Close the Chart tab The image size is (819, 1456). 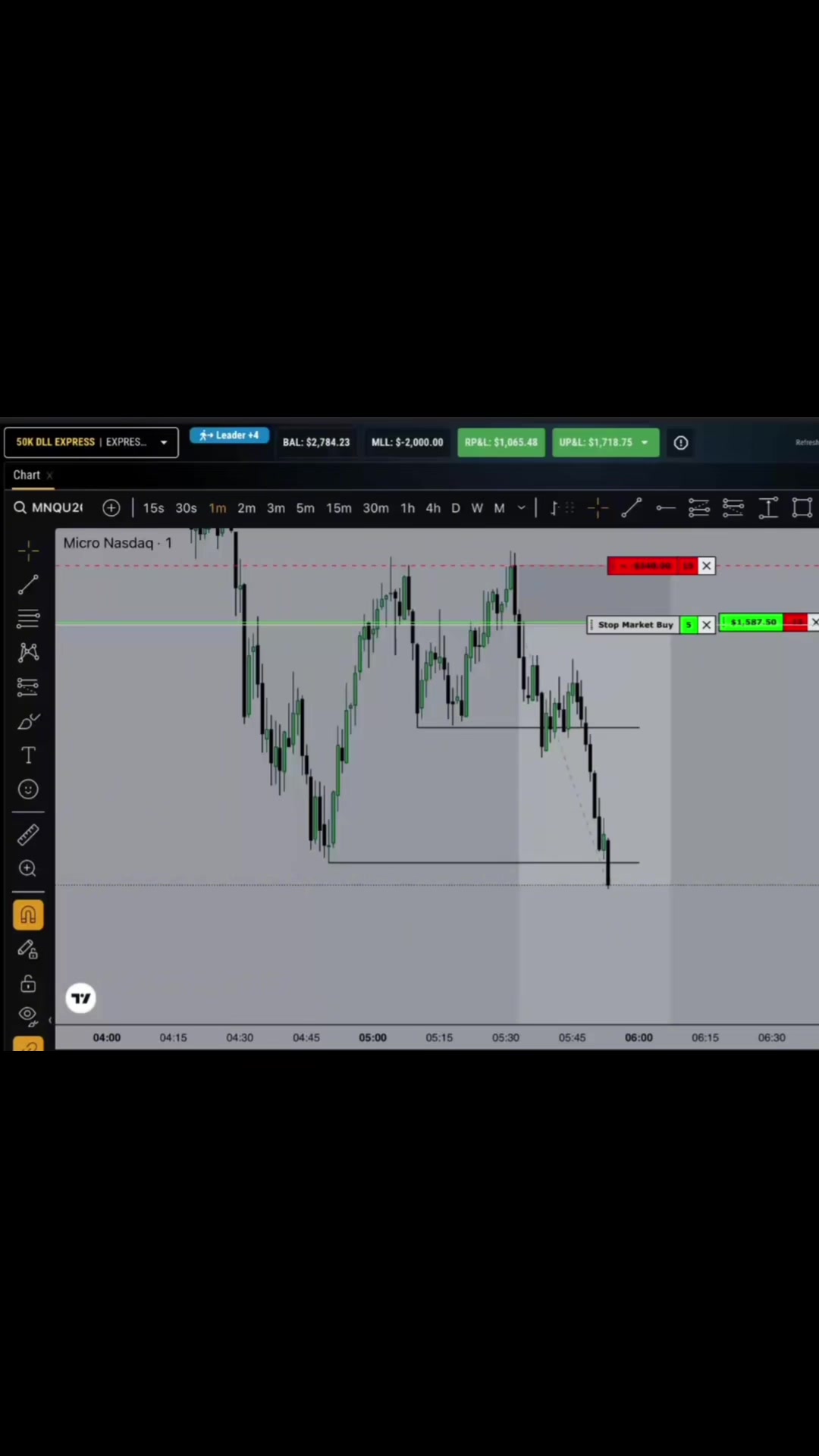pyautogui.click(x=50, y=475)
